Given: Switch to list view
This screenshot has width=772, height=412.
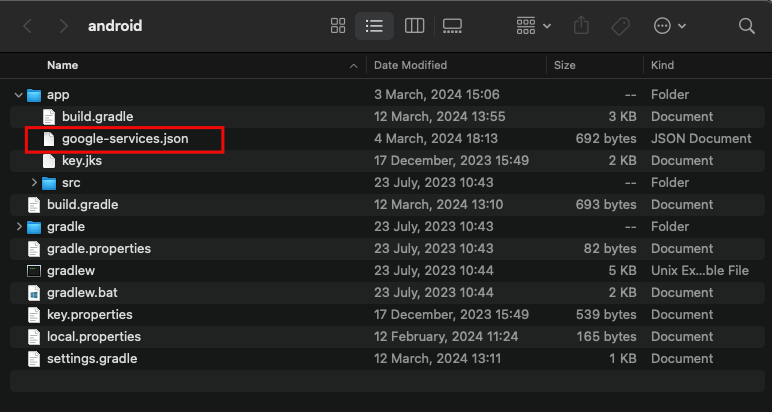Looking at the screenshot, I should pos(374,26).
